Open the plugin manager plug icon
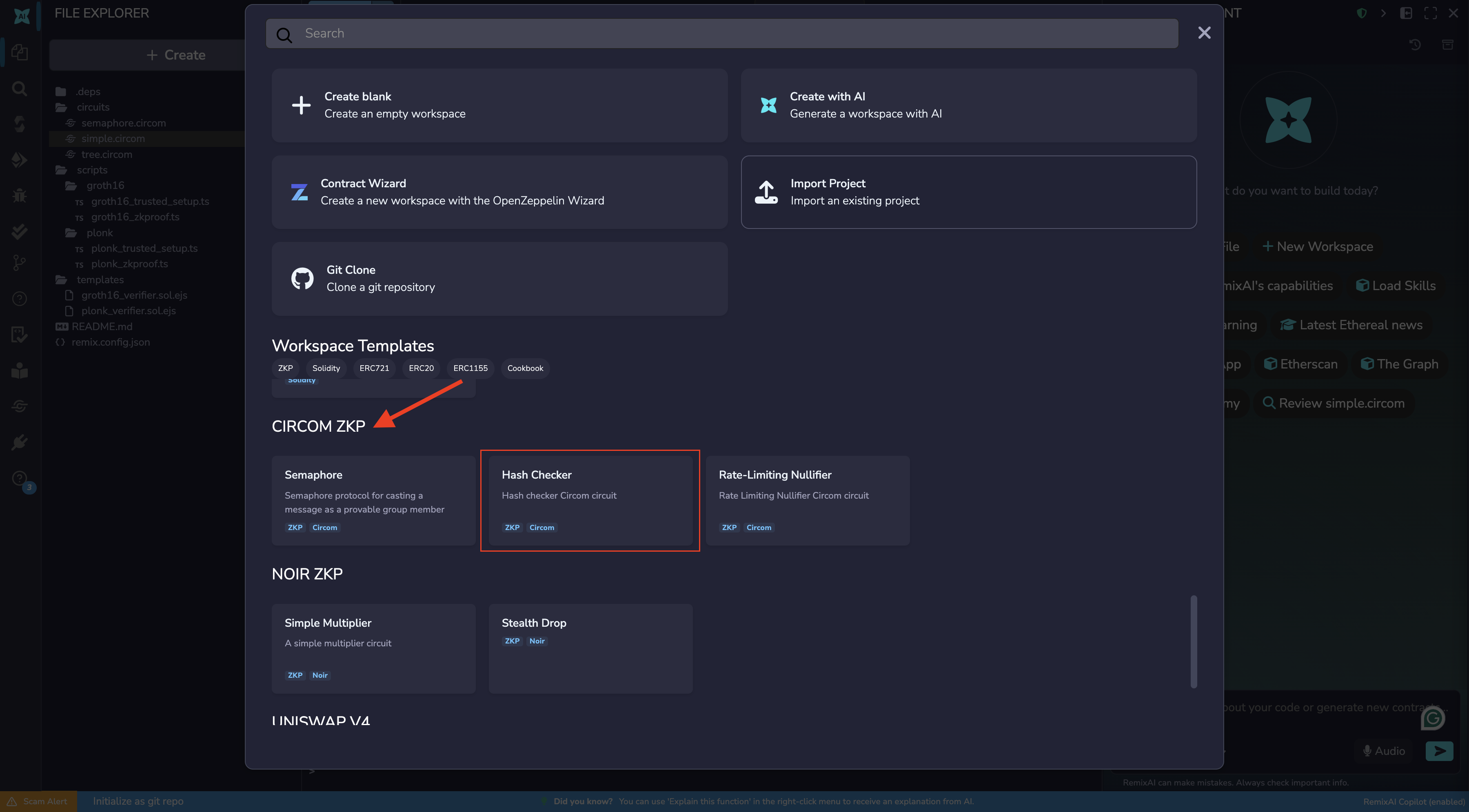This screenshot has height=812, width=1469. click(20, 442)
